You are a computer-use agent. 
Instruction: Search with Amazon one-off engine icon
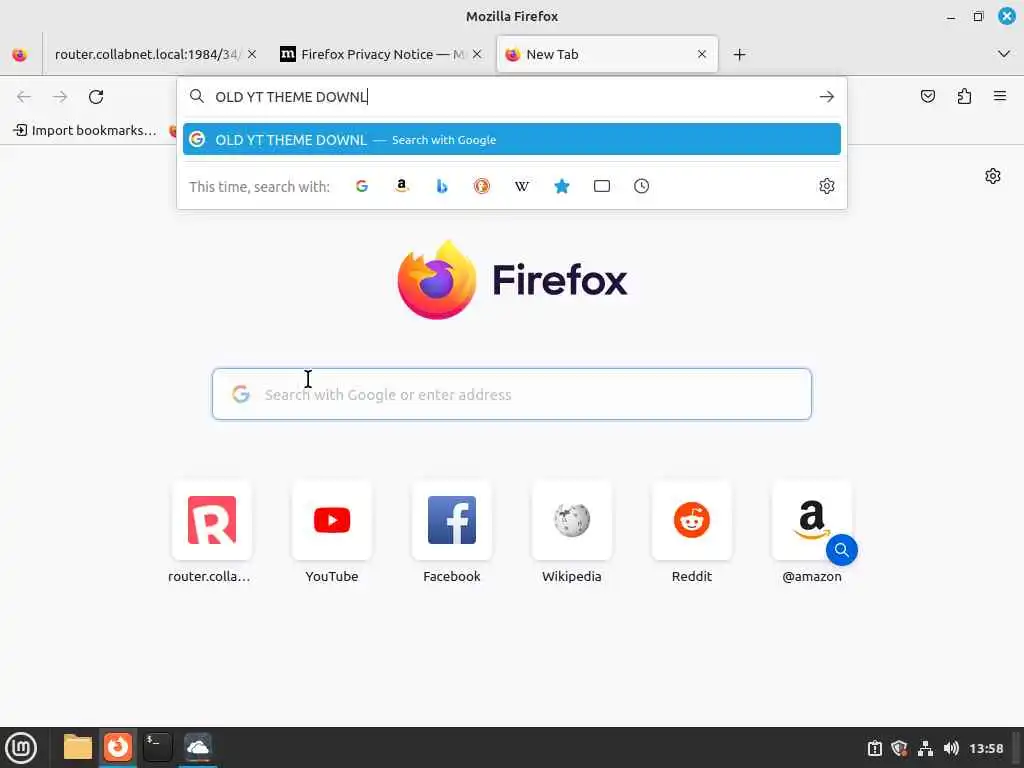(402, 186)
